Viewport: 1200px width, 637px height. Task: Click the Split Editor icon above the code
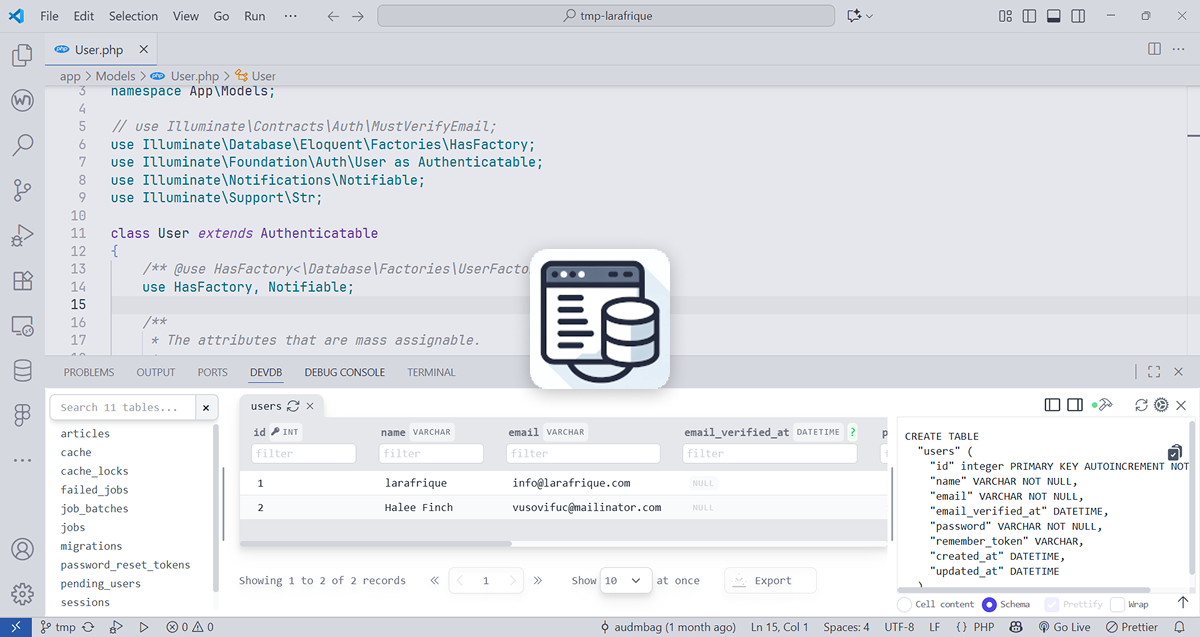click(1156, 48)
